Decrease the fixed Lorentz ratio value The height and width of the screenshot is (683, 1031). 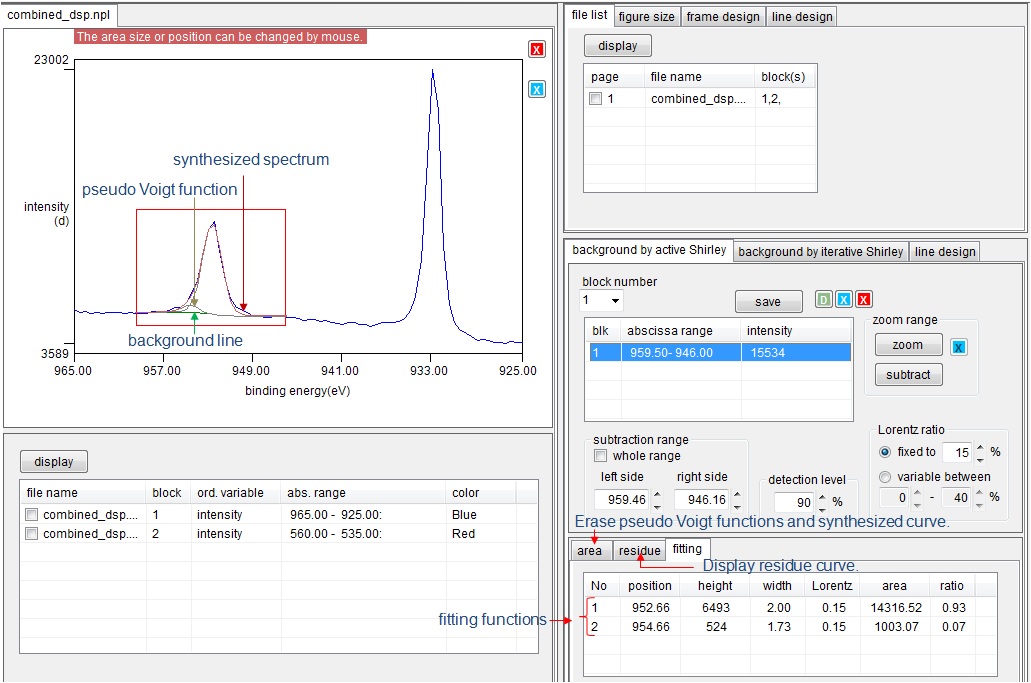(x=980, y=458)
